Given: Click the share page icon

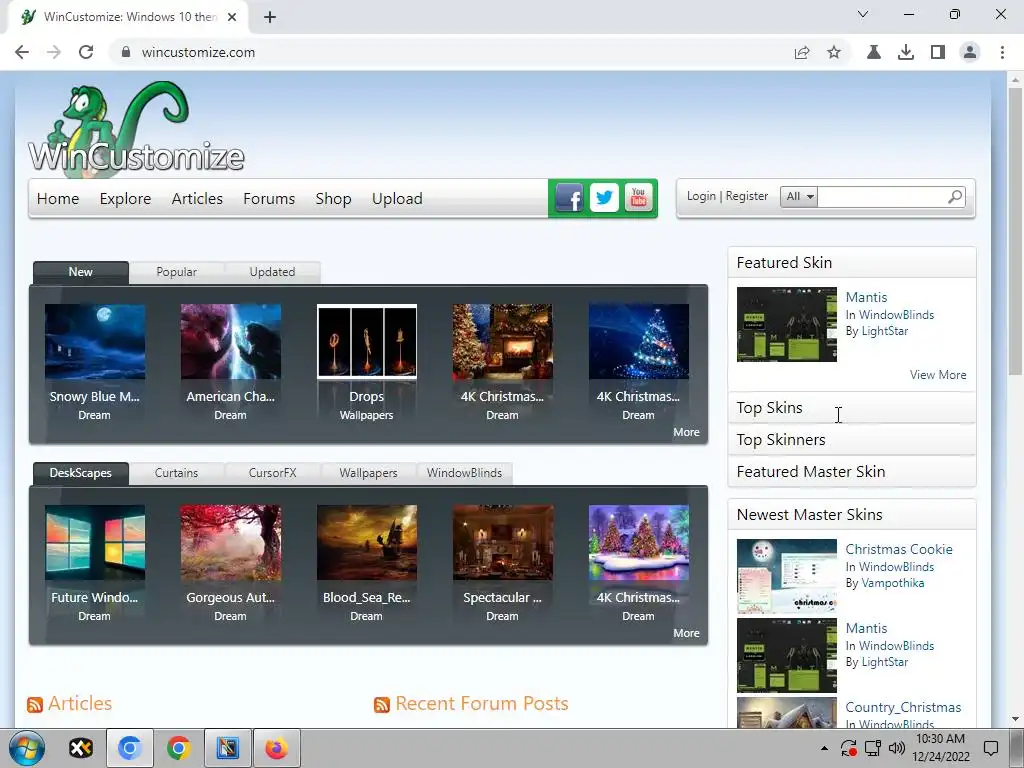Looking at the screenshot, I should [x=802, y=52].
